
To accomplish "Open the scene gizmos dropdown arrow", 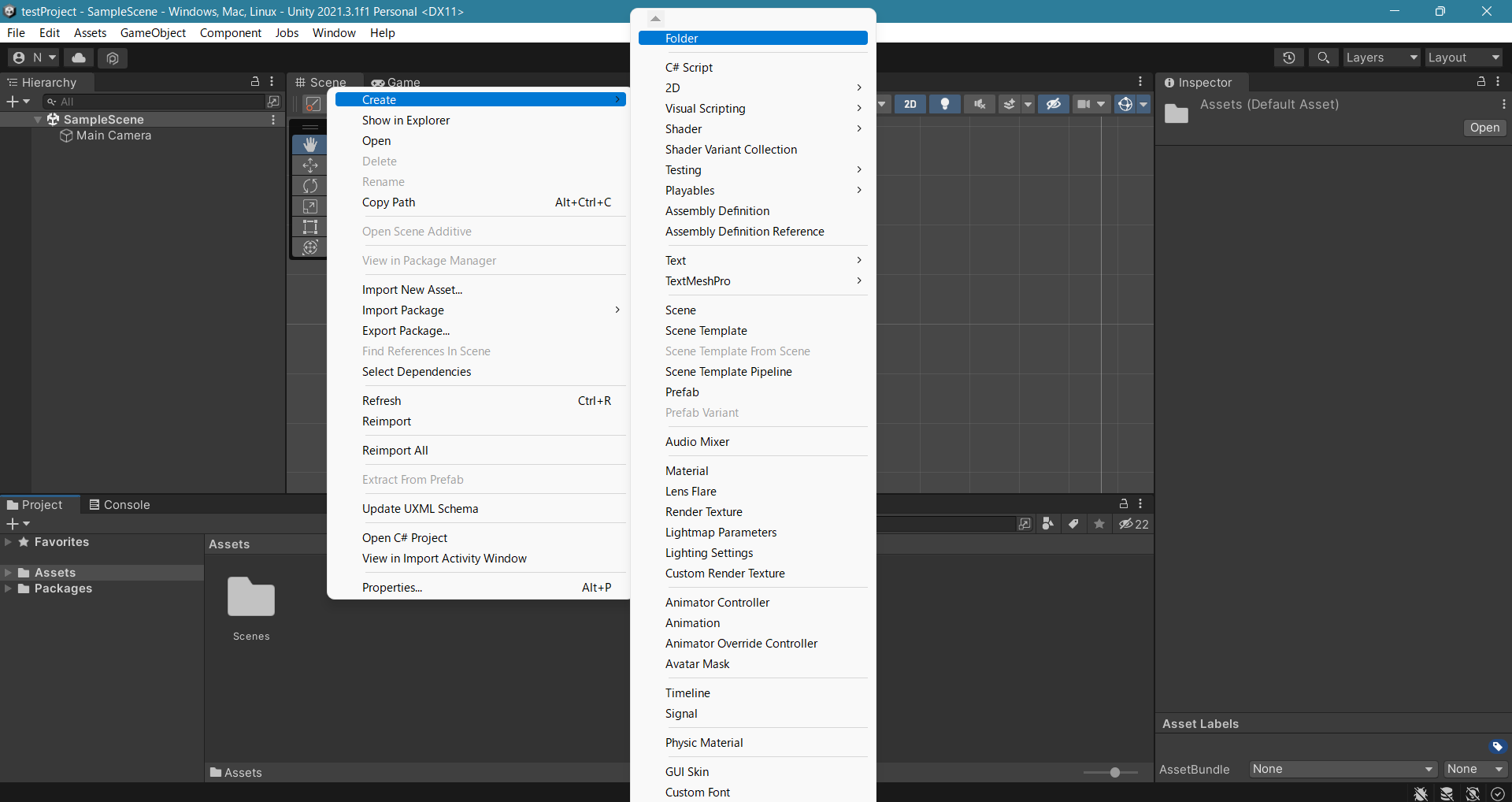I will click(1143, 104).
